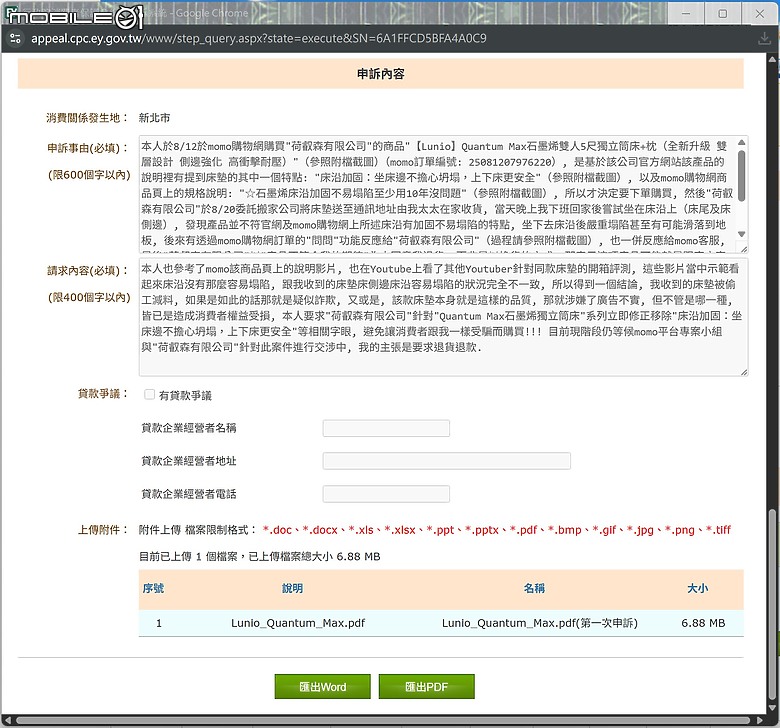Click the download icon in address bar

point(764,38)
